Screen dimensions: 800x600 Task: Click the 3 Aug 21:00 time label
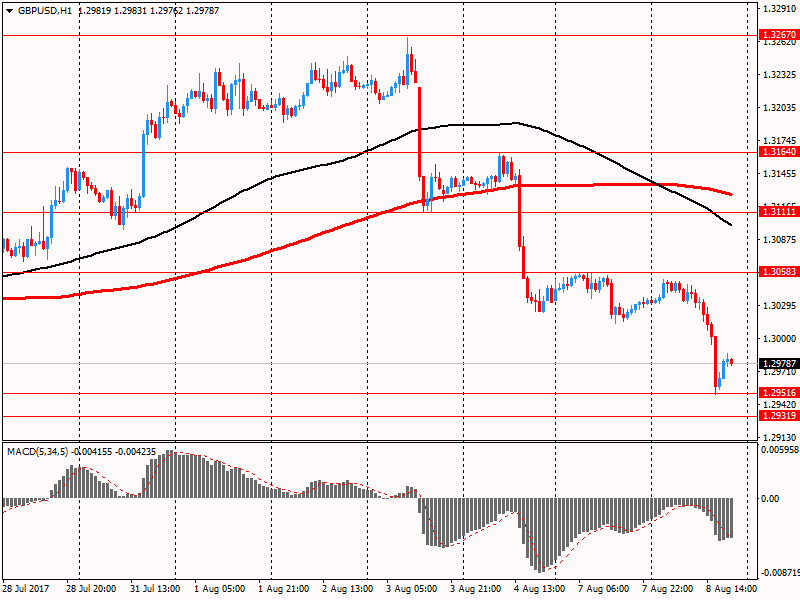tap(476, 589)
